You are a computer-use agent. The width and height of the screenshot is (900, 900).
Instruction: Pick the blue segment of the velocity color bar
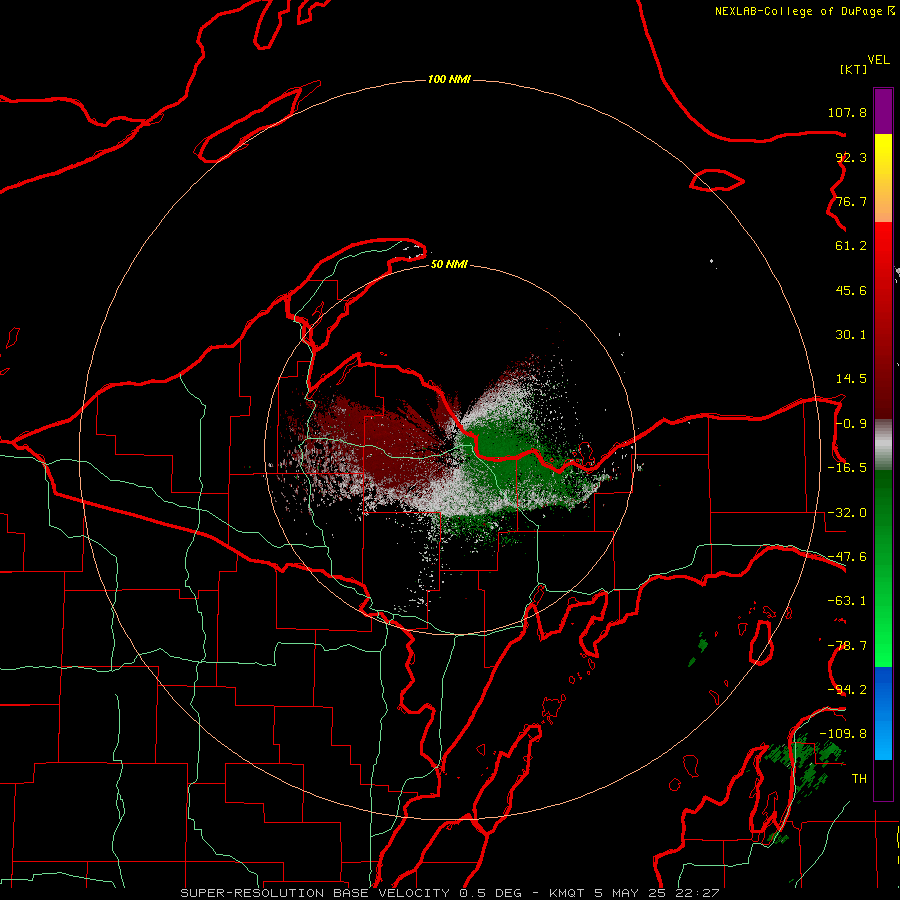click(x=883, y=713)
